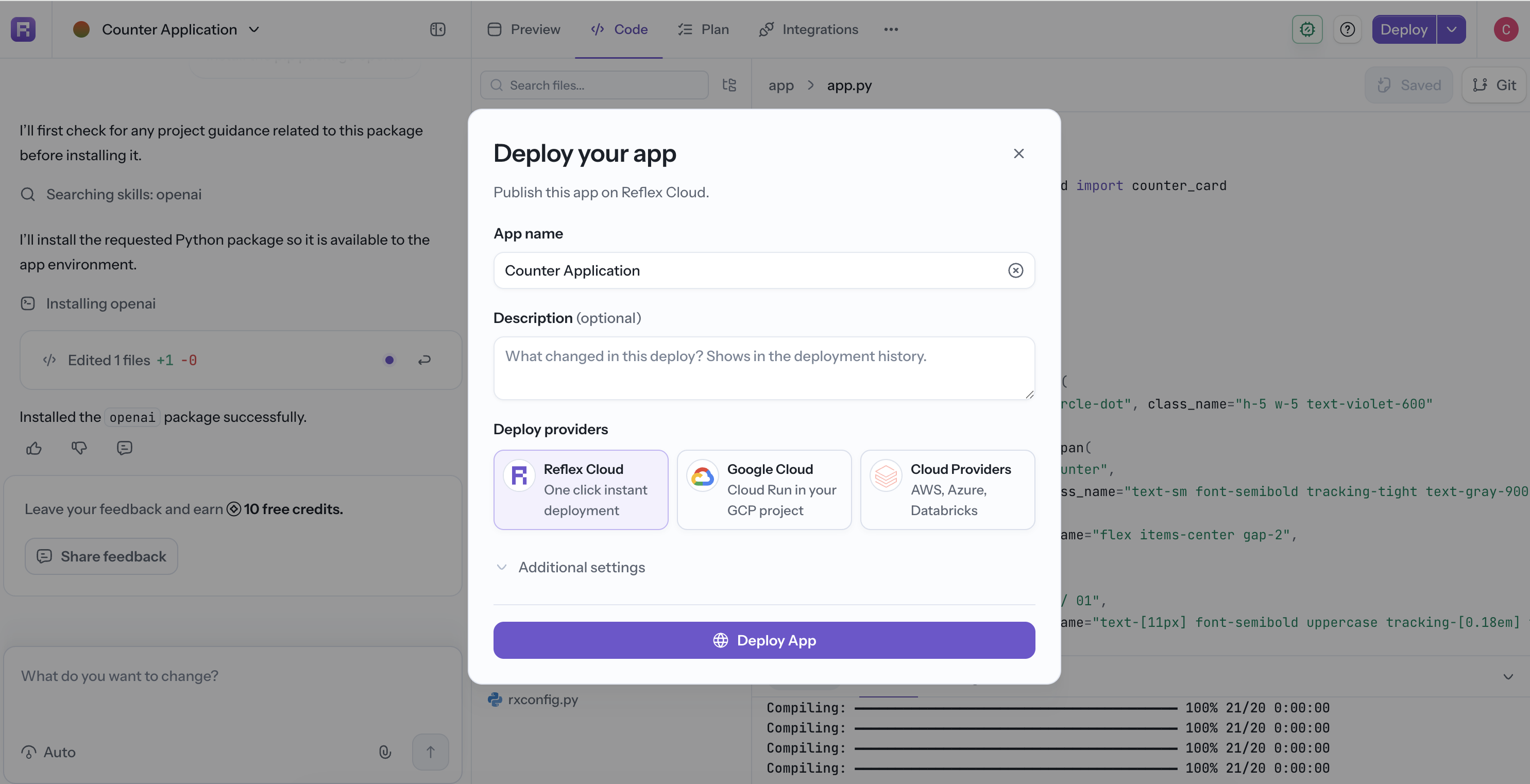
Task: Open the Auto mode selector
Action: [x=48, y=752]
